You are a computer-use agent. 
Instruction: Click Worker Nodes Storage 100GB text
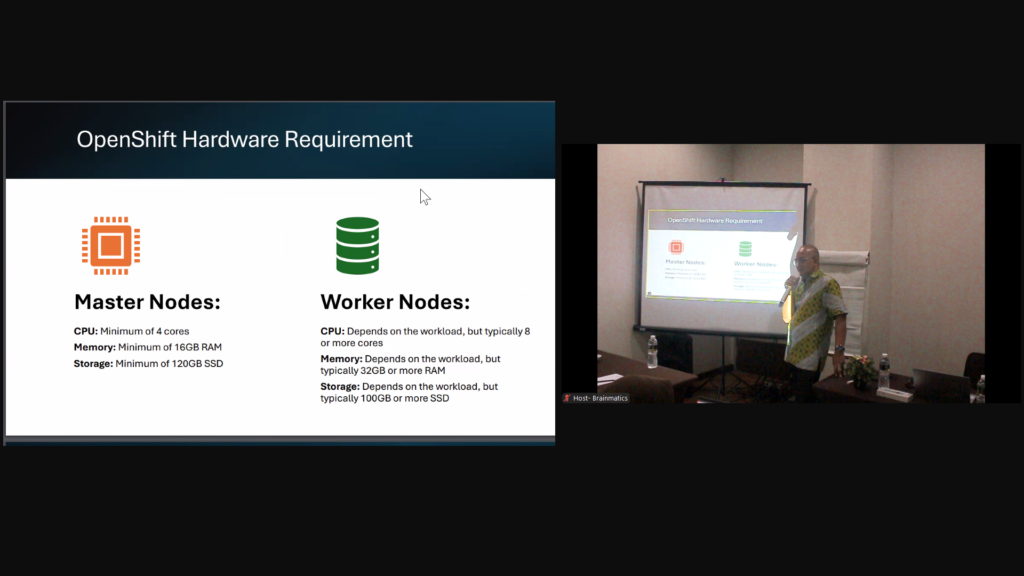(x=409, y=392)
